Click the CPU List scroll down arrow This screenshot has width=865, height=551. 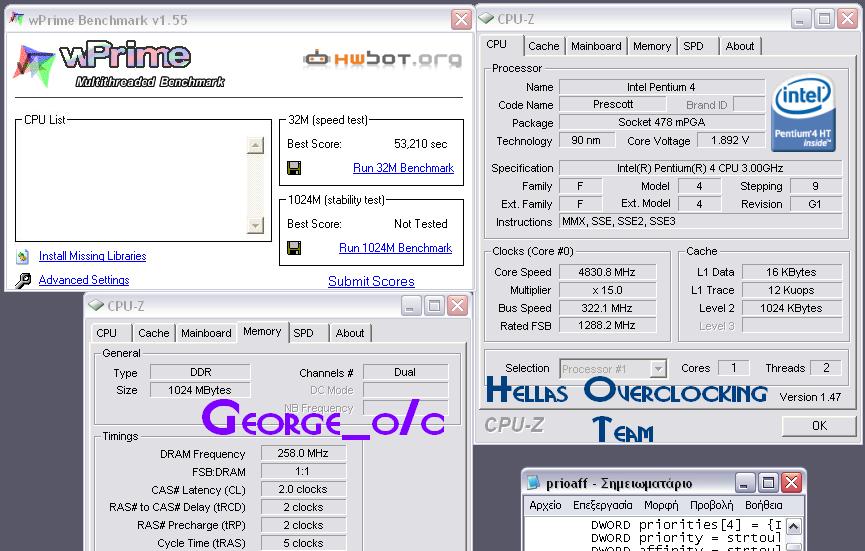click(255, 225)
